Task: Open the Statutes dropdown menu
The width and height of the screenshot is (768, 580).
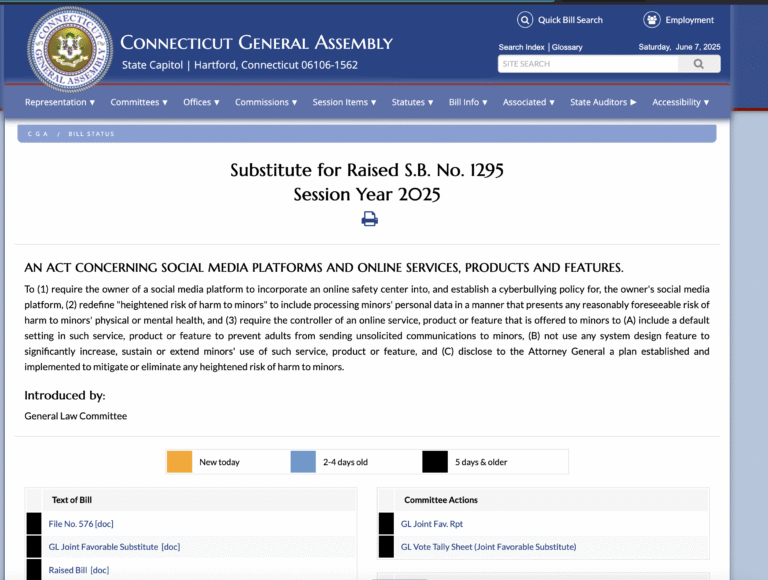Action: (x=412, y=102)
